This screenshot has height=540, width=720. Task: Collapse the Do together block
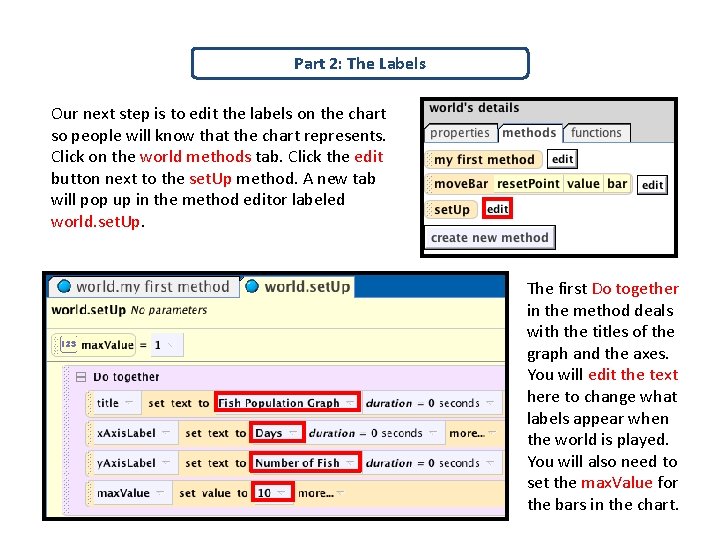pyautogui.click(x=81, y=377)
